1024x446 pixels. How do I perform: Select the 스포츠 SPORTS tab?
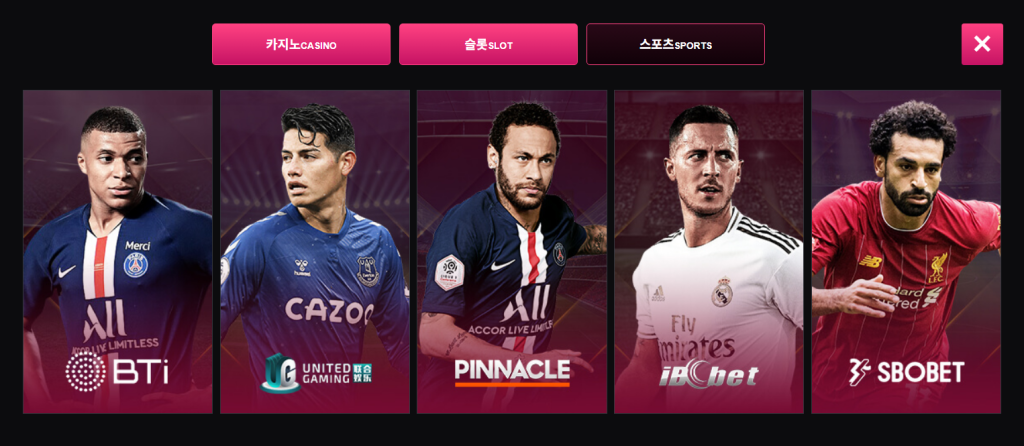pyautogui.click(x=675, y=44)
